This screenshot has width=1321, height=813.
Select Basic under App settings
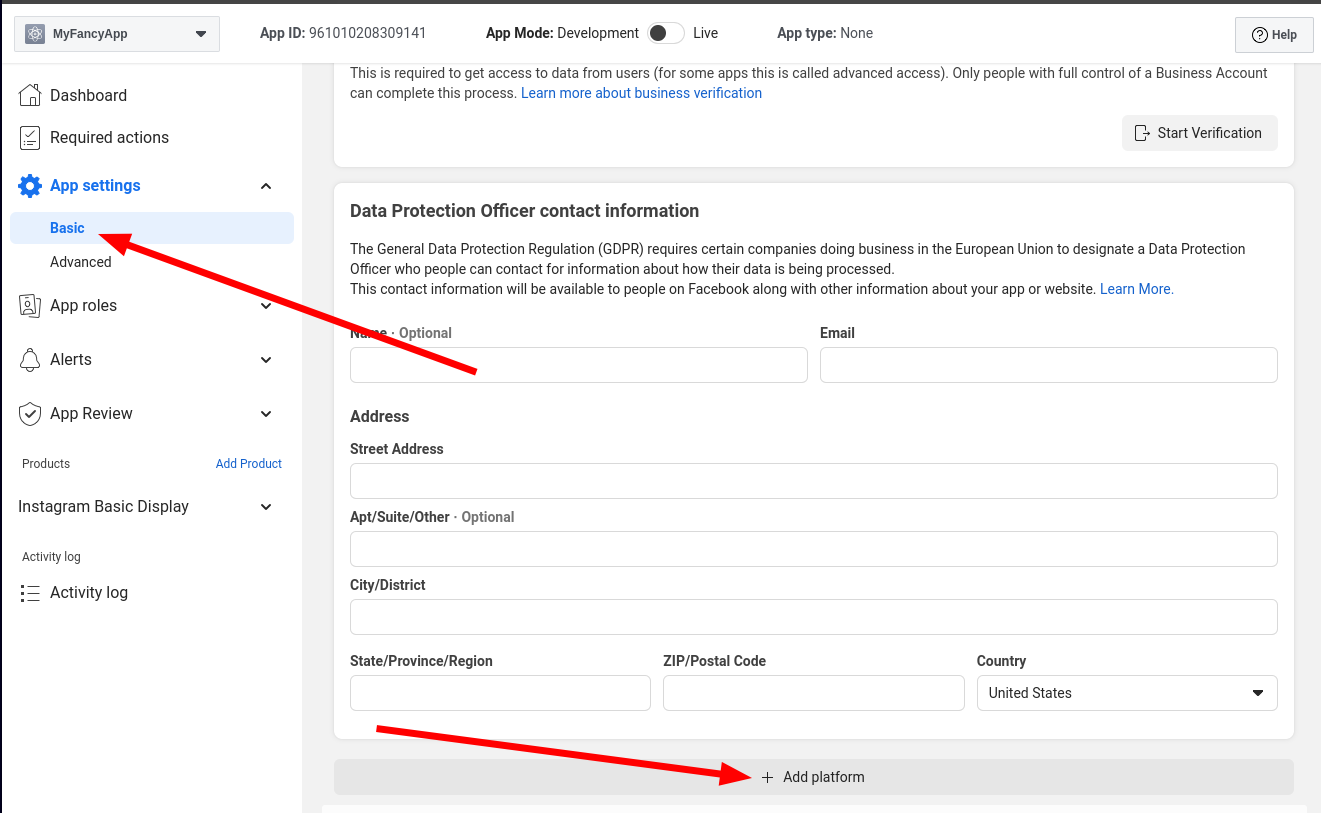68,228
